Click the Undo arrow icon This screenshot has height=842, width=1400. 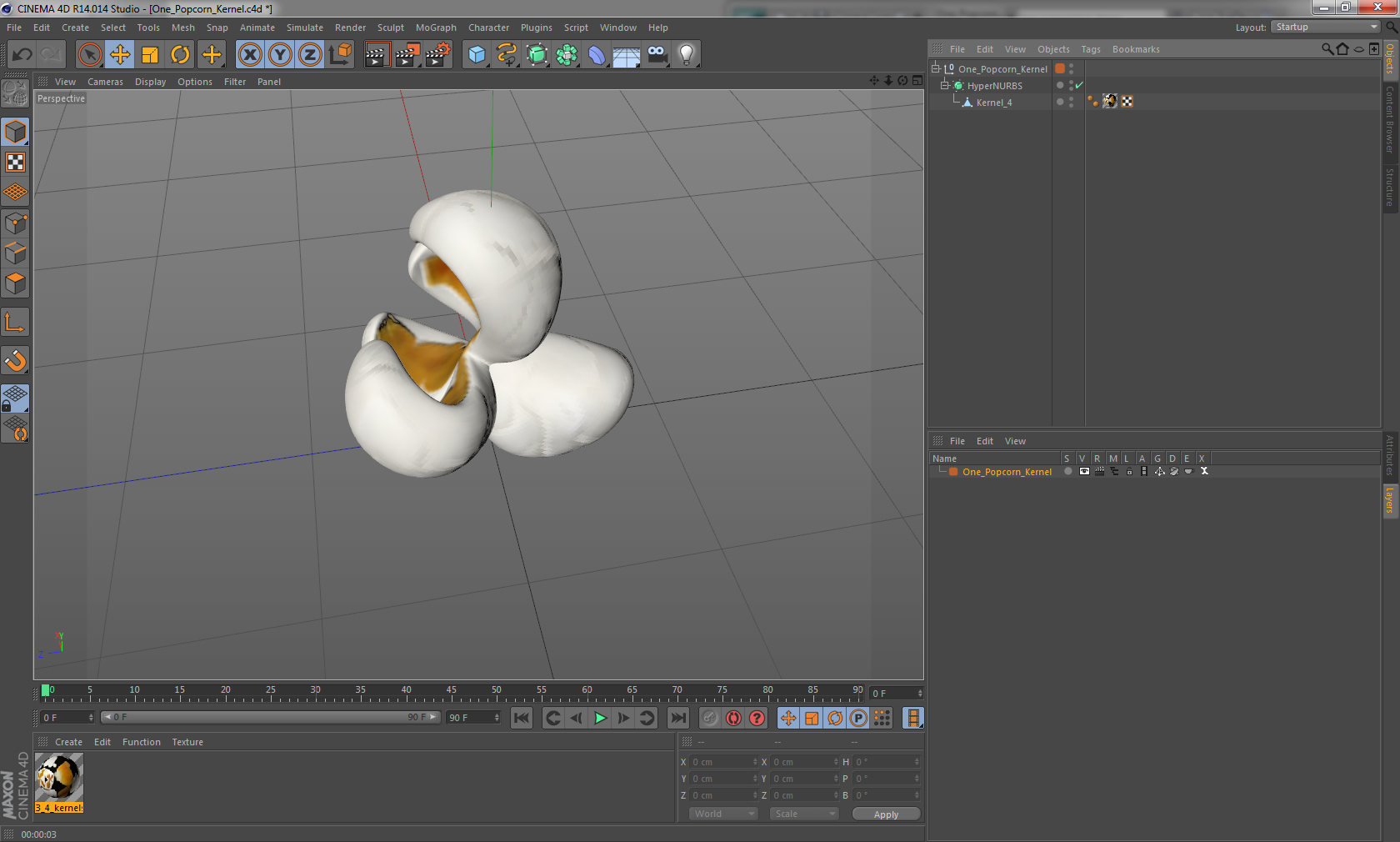pyautogui.click(x=22, y=55)
